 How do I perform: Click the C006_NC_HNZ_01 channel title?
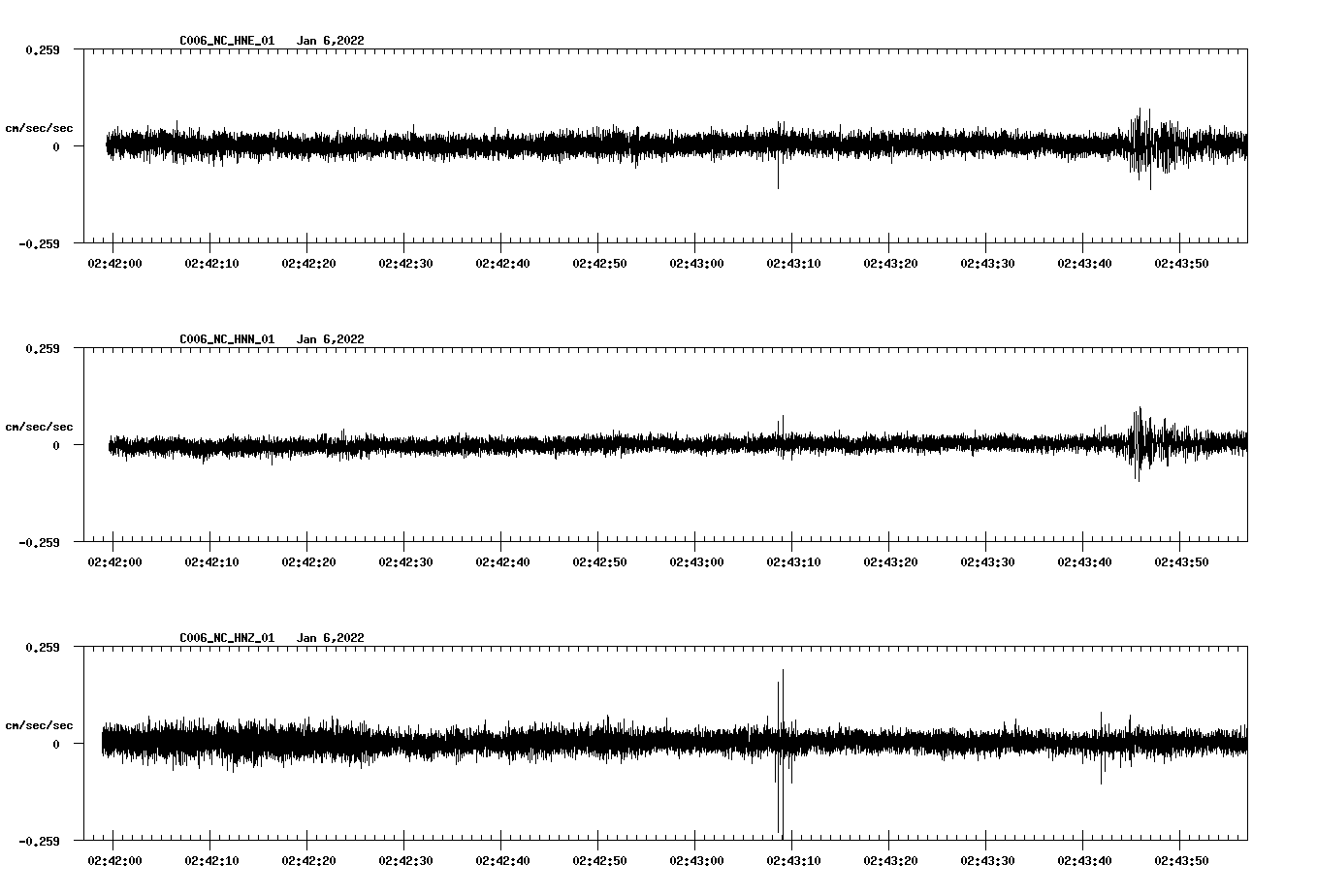click(x=227, y=638)
